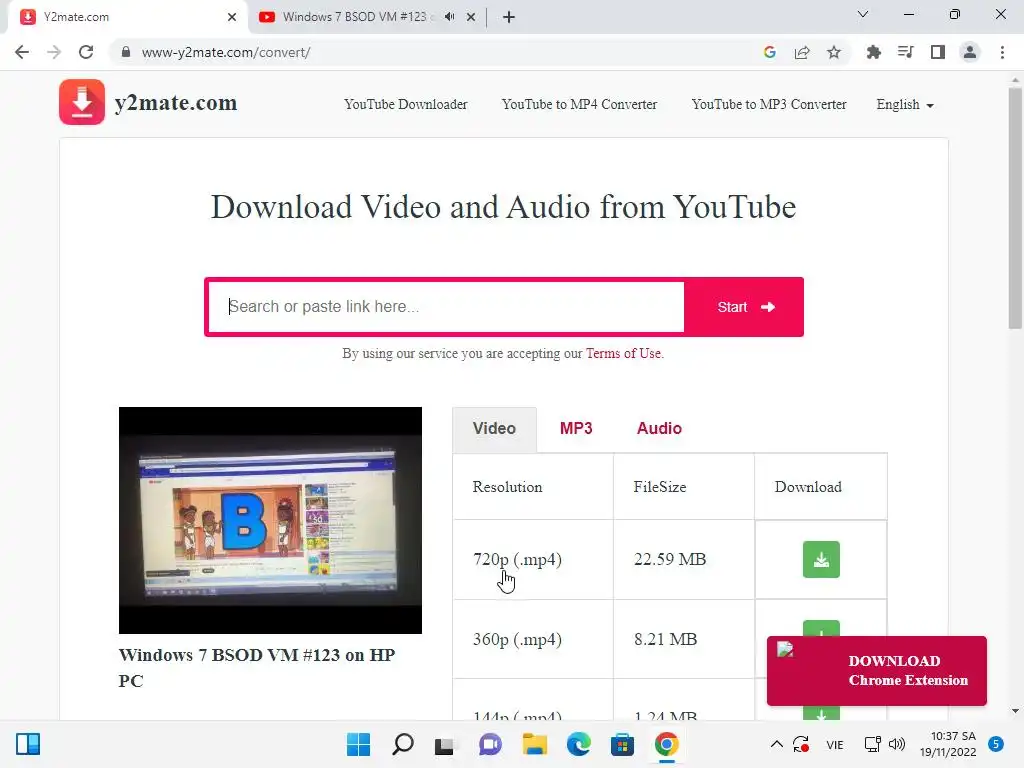The height and width of the screenshot is (768, 1024).
Task: Open the Chrome profile avatar
Action: (x=970, y=52)
